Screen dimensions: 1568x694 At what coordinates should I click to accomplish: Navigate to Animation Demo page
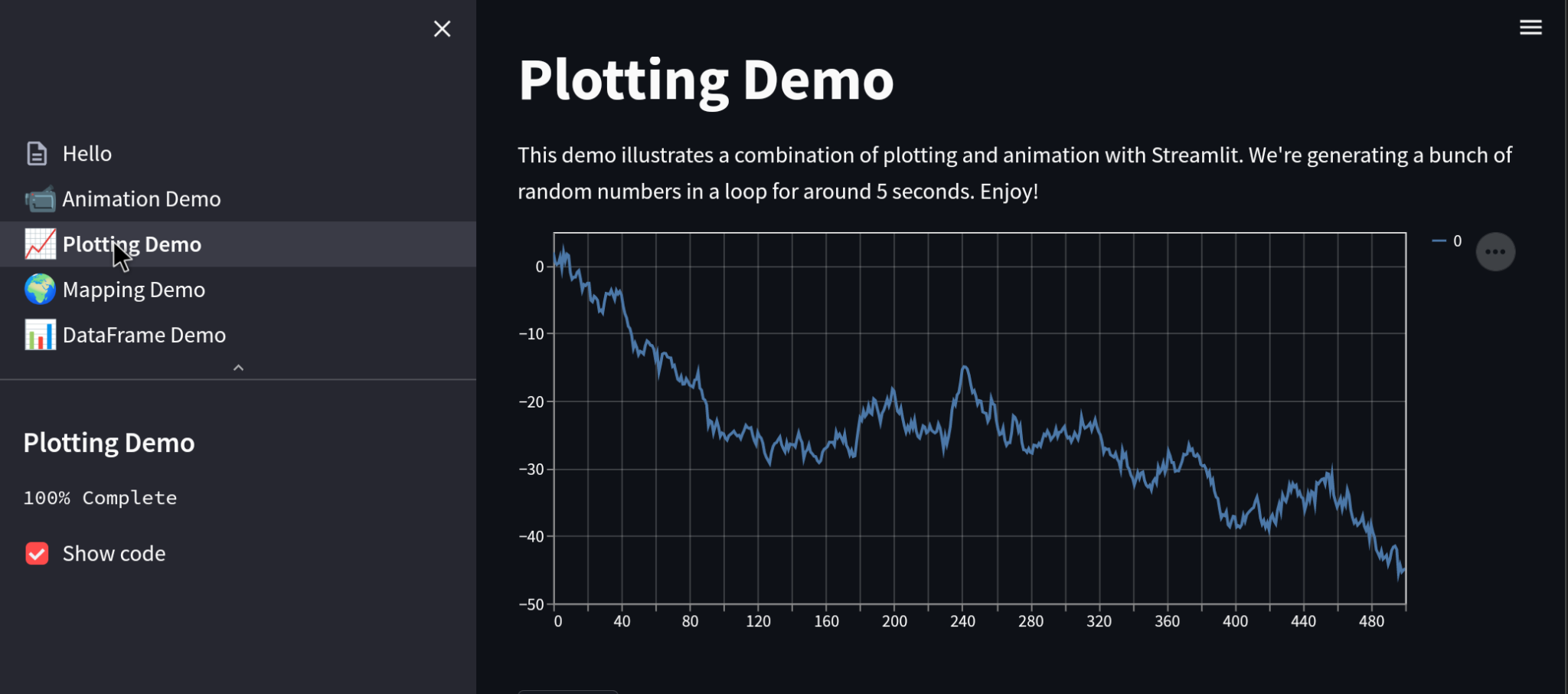point(142,199)
